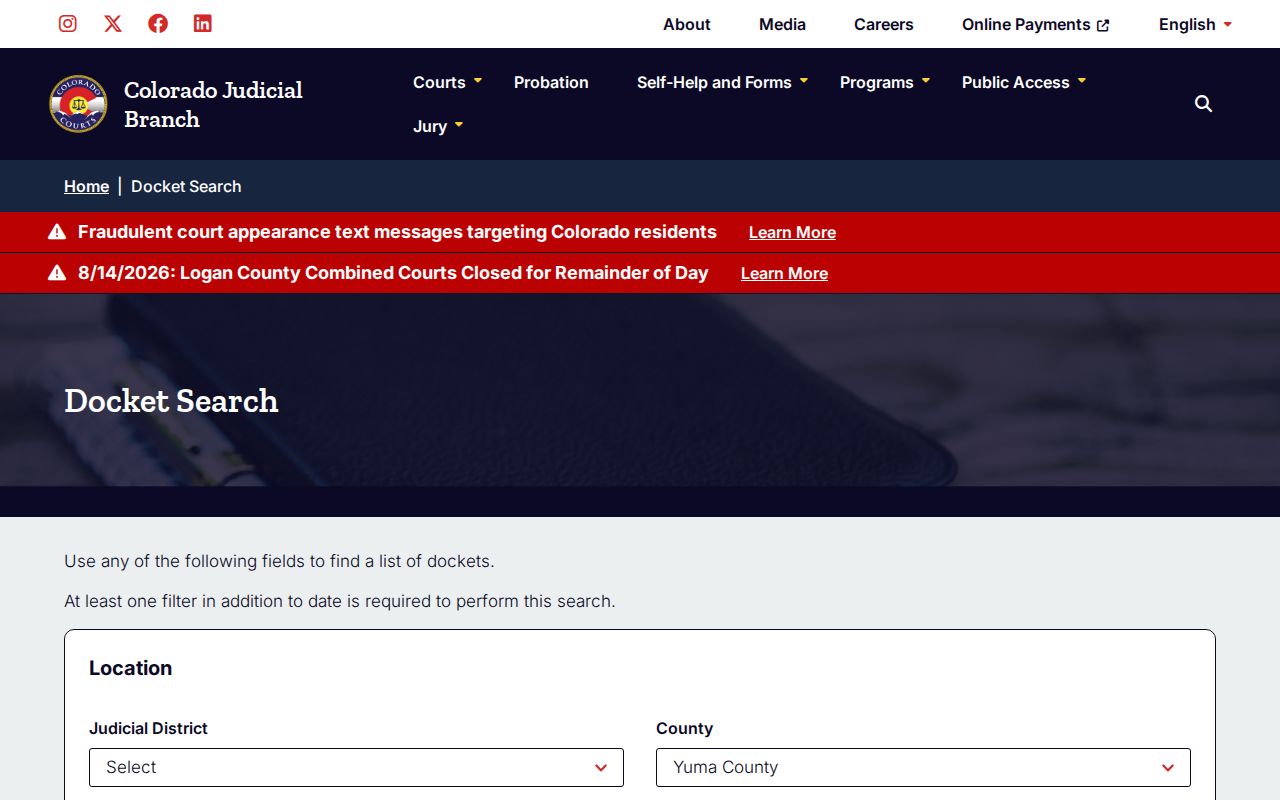
Task: Click the Colorado Courts seal logo
Action: tap(78, 104)
